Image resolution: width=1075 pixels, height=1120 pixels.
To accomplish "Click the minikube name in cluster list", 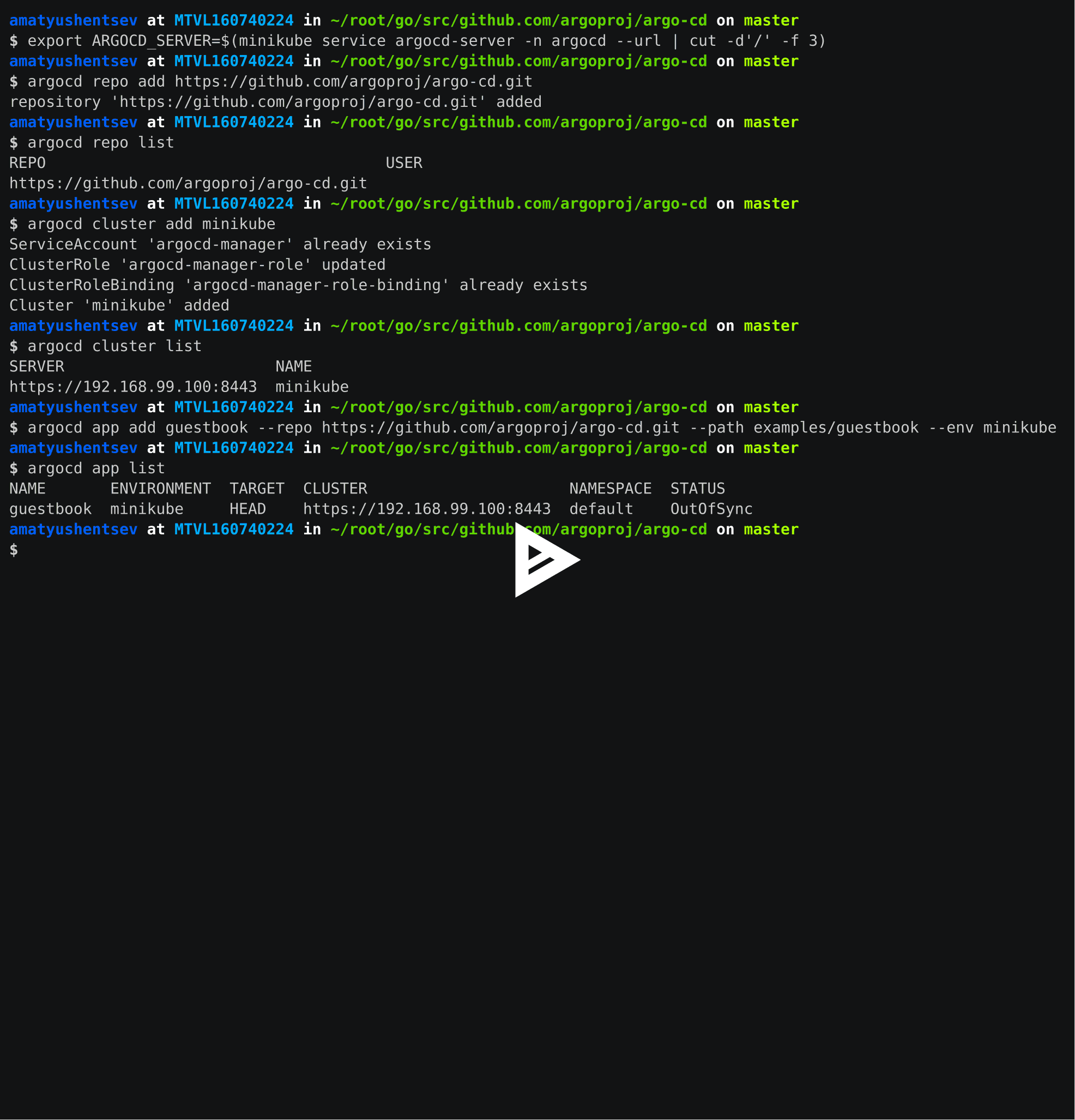I will pyautogui.click(x=312, y=388).
